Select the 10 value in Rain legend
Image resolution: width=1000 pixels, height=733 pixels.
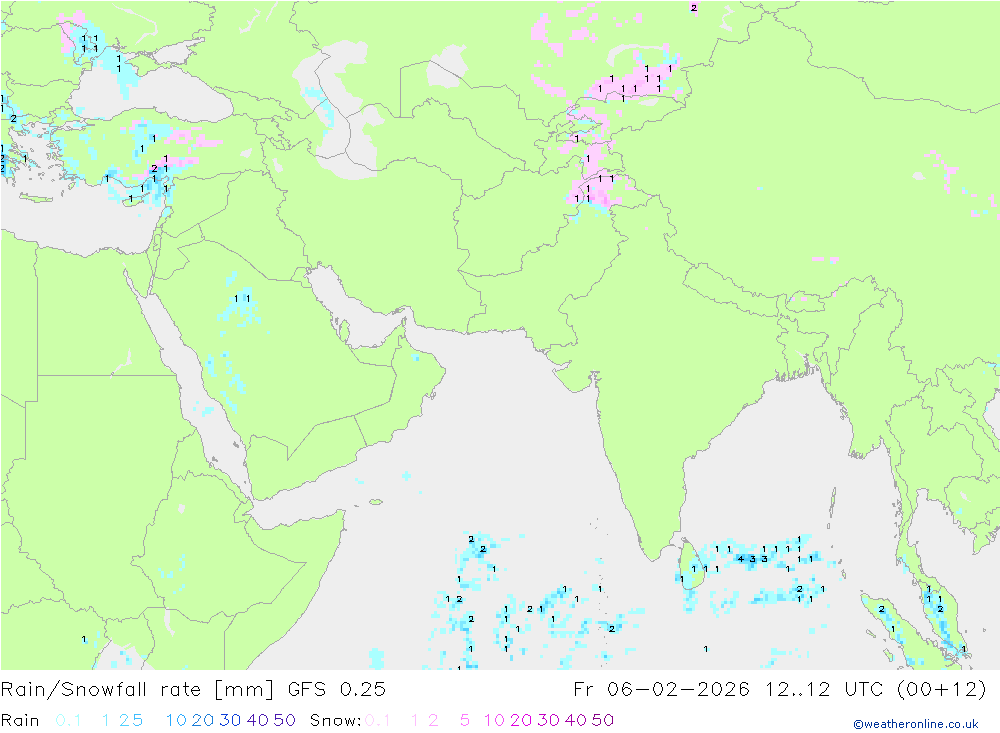[176, 720]
